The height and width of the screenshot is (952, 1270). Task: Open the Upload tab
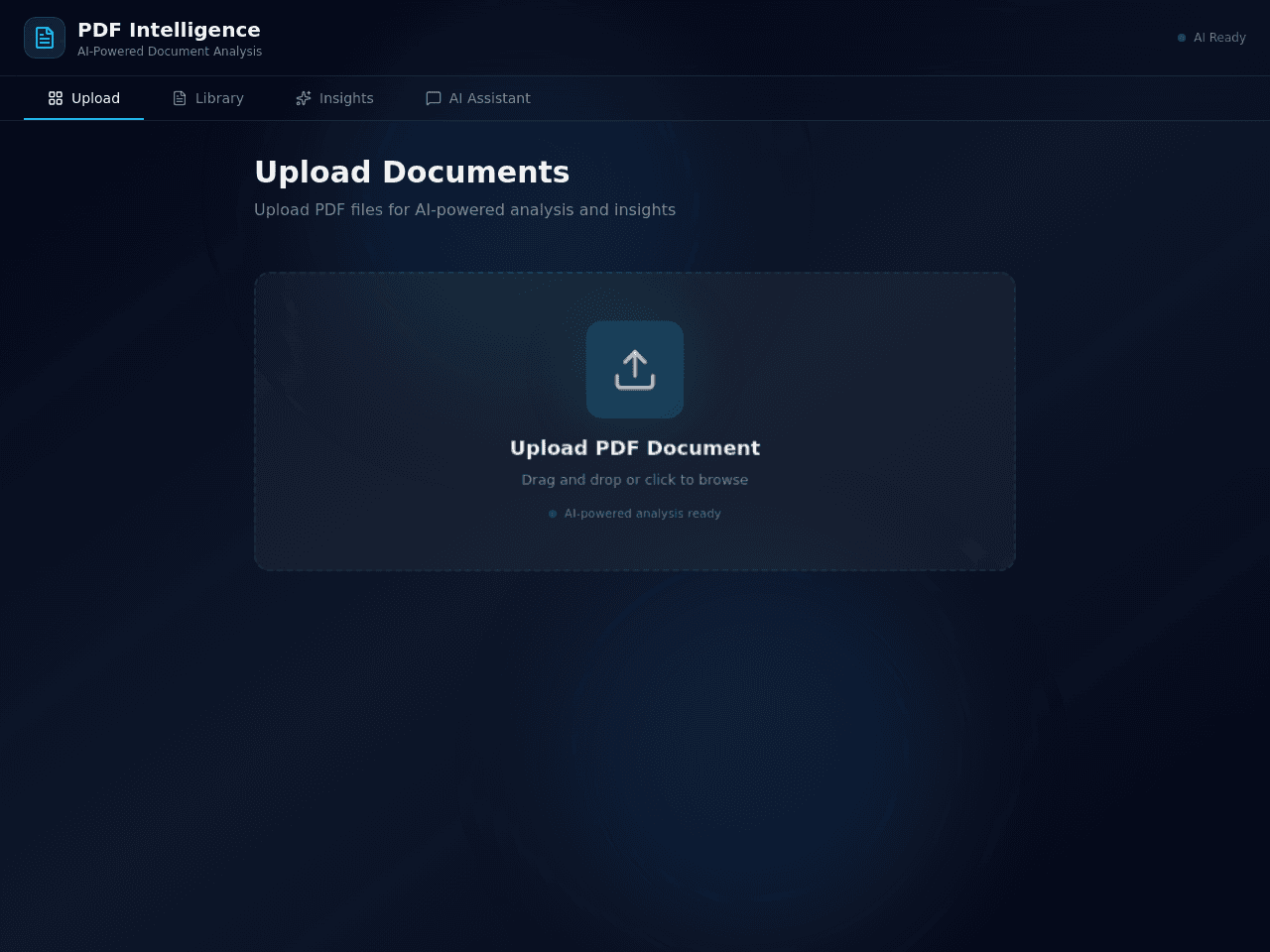click(x=83, y=98)
